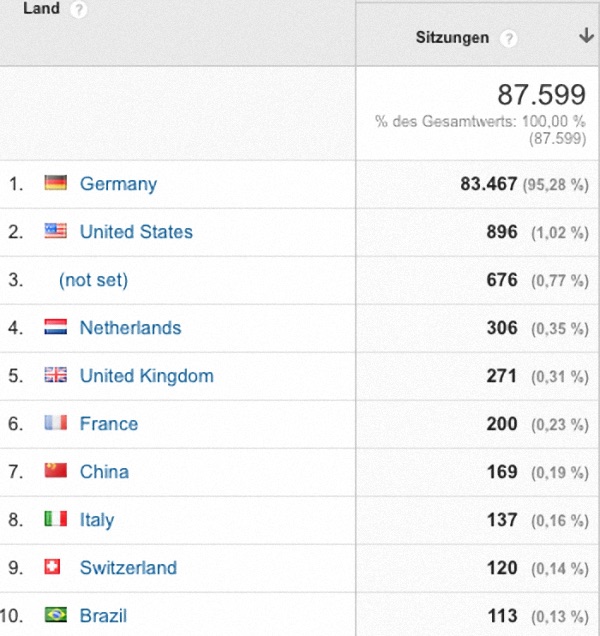Click the Netherlands flag icon
The image size is (600, 636).
pyautogui.click(x=56, y=327)
